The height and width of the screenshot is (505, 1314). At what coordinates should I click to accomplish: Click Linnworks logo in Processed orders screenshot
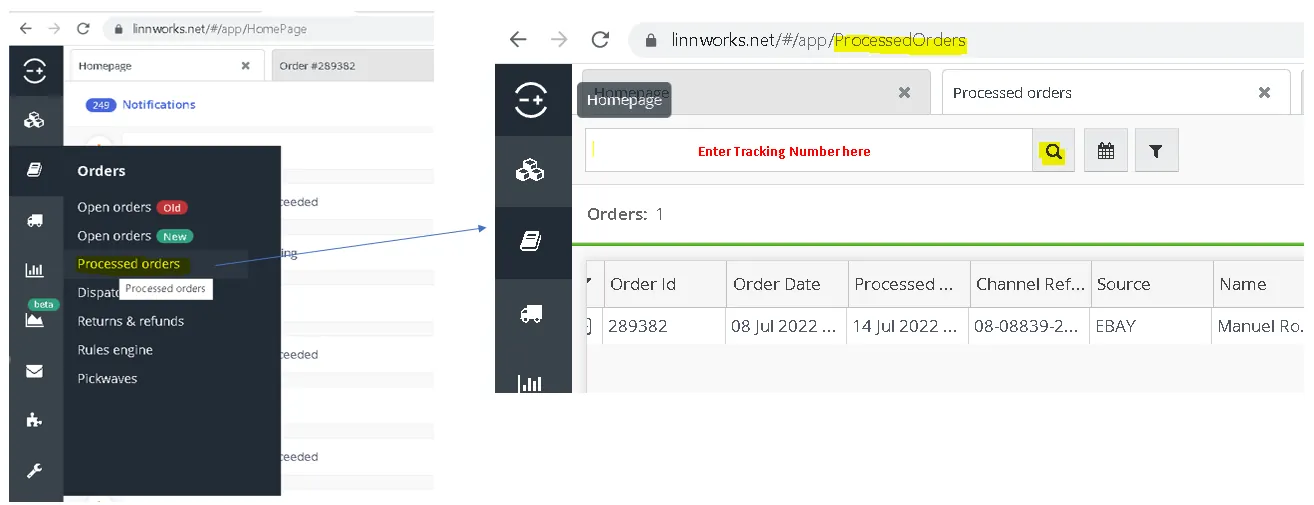pyautogui.click(x=532, y=100)
